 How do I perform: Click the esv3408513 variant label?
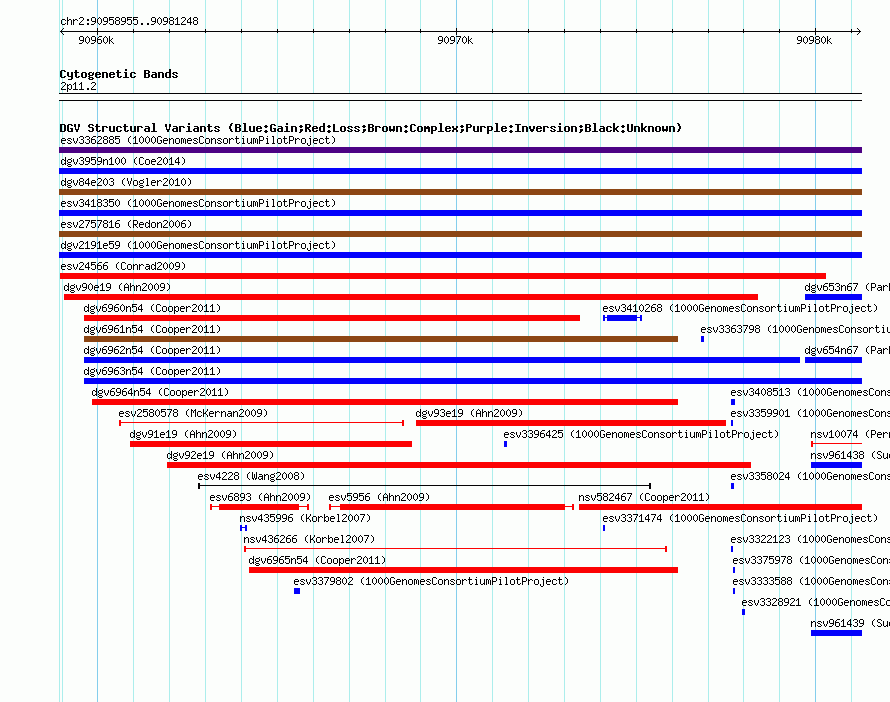pos(810,392)
